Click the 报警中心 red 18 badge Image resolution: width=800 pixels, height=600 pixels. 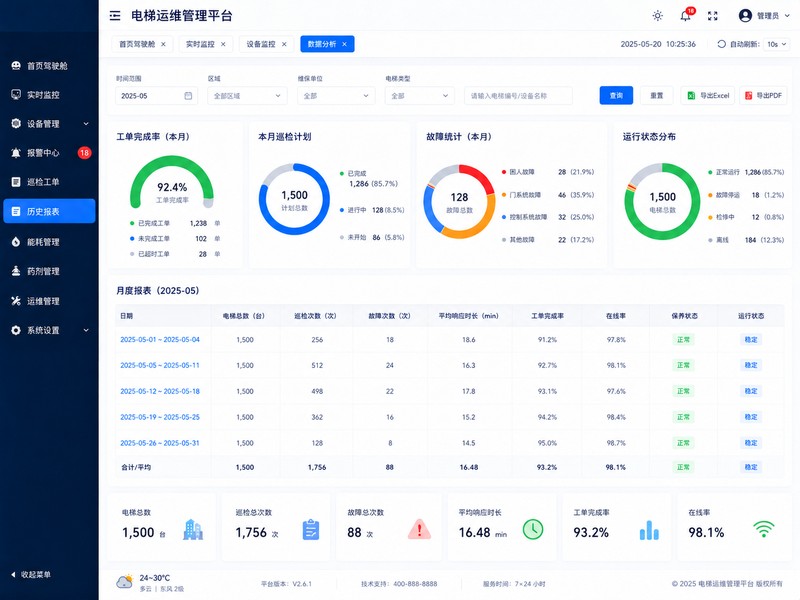tap(84, 153)
